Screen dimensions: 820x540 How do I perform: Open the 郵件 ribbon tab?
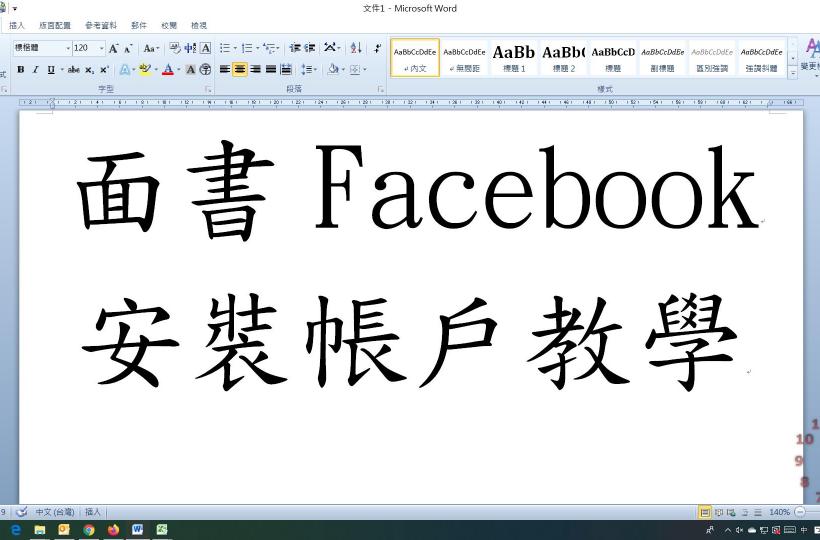tap(139, 25)
